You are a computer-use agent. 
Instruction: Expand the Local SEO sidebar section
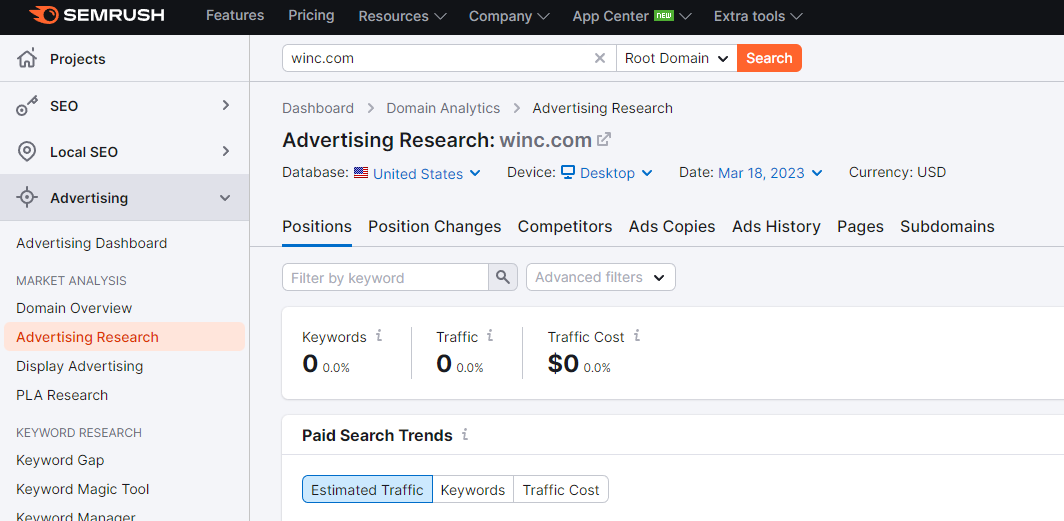[226, 151]
